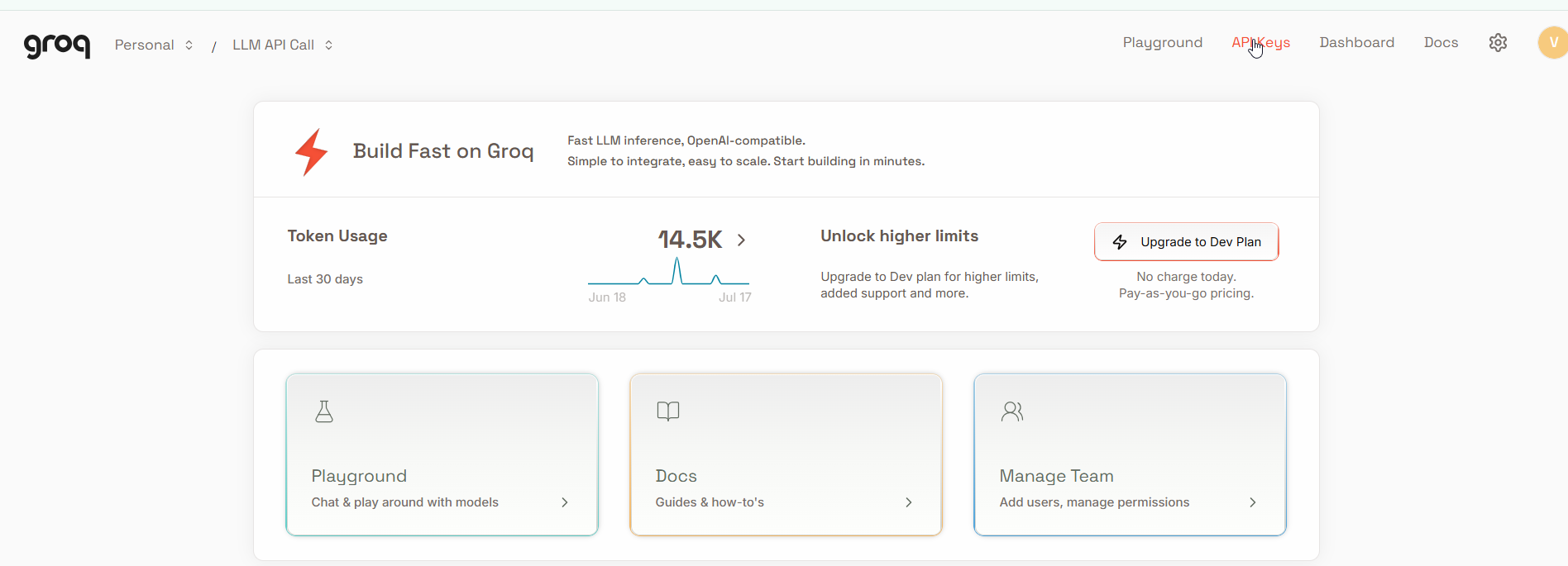The height and width of the screenshot is (566, 1568).
Task: Click 'Chat & play around with models' text
Action: [x=404, y=502]
